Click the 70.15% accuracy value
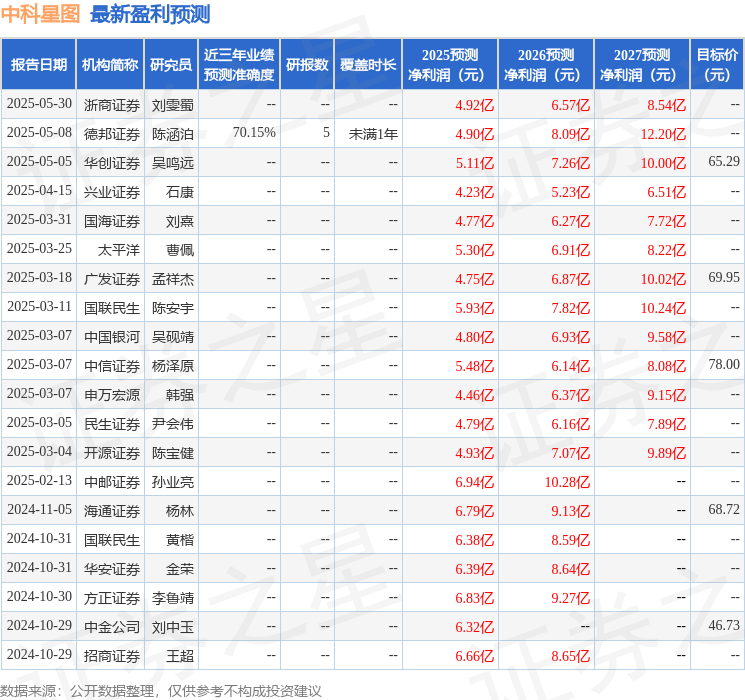 click(254, 133)
